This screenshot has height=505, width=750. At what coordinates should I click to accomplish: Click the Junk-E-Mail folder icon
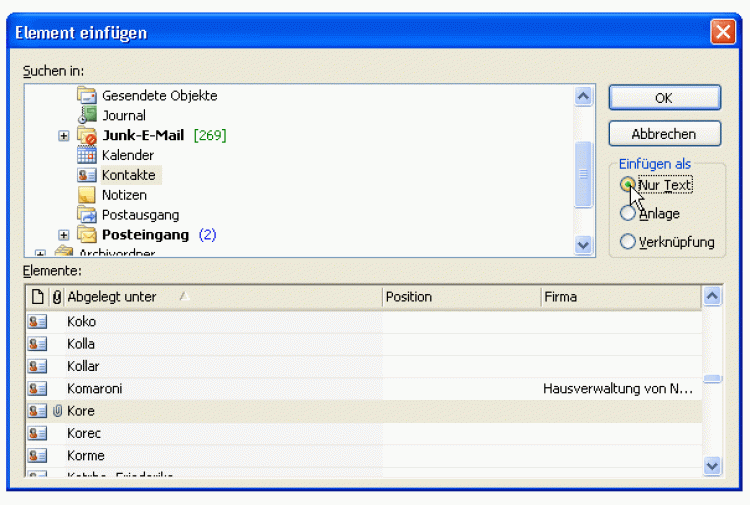pos(87,136)
